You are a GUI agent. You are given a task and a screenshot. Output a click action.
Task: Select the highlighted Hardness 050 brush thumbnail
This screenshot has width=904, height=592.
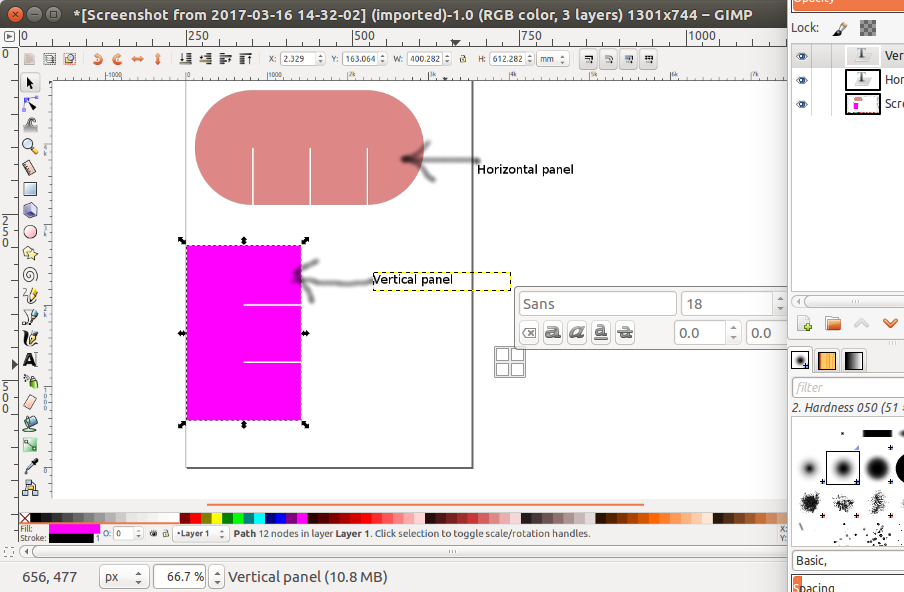[x=843, y=467]
